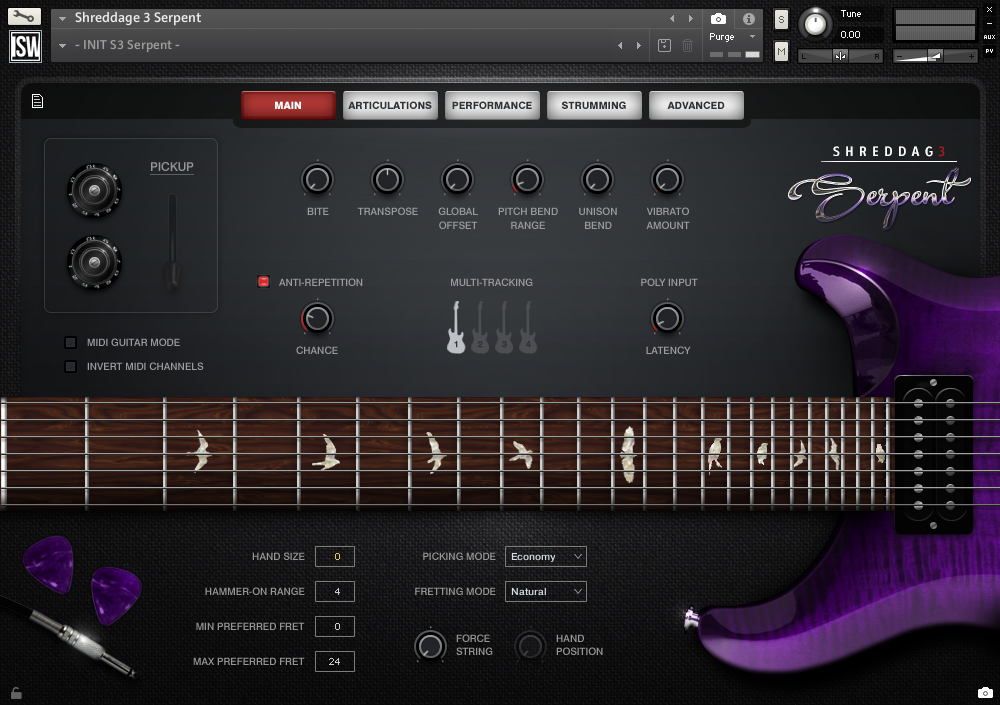Click the Max Preferred Fret value field
This screenshot has height=705, width=1000.
click(334, 661)
